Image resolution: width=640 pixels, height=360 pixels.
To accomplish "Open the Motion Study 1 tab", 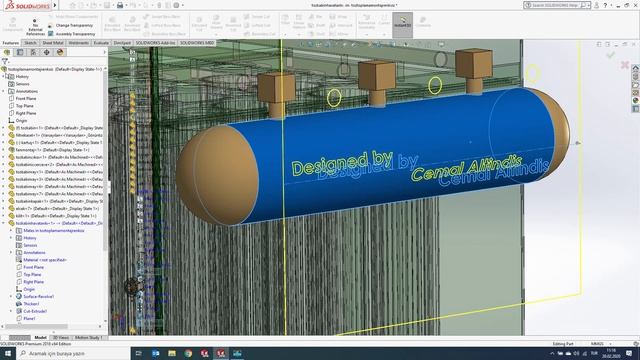I will pos(89,338).
